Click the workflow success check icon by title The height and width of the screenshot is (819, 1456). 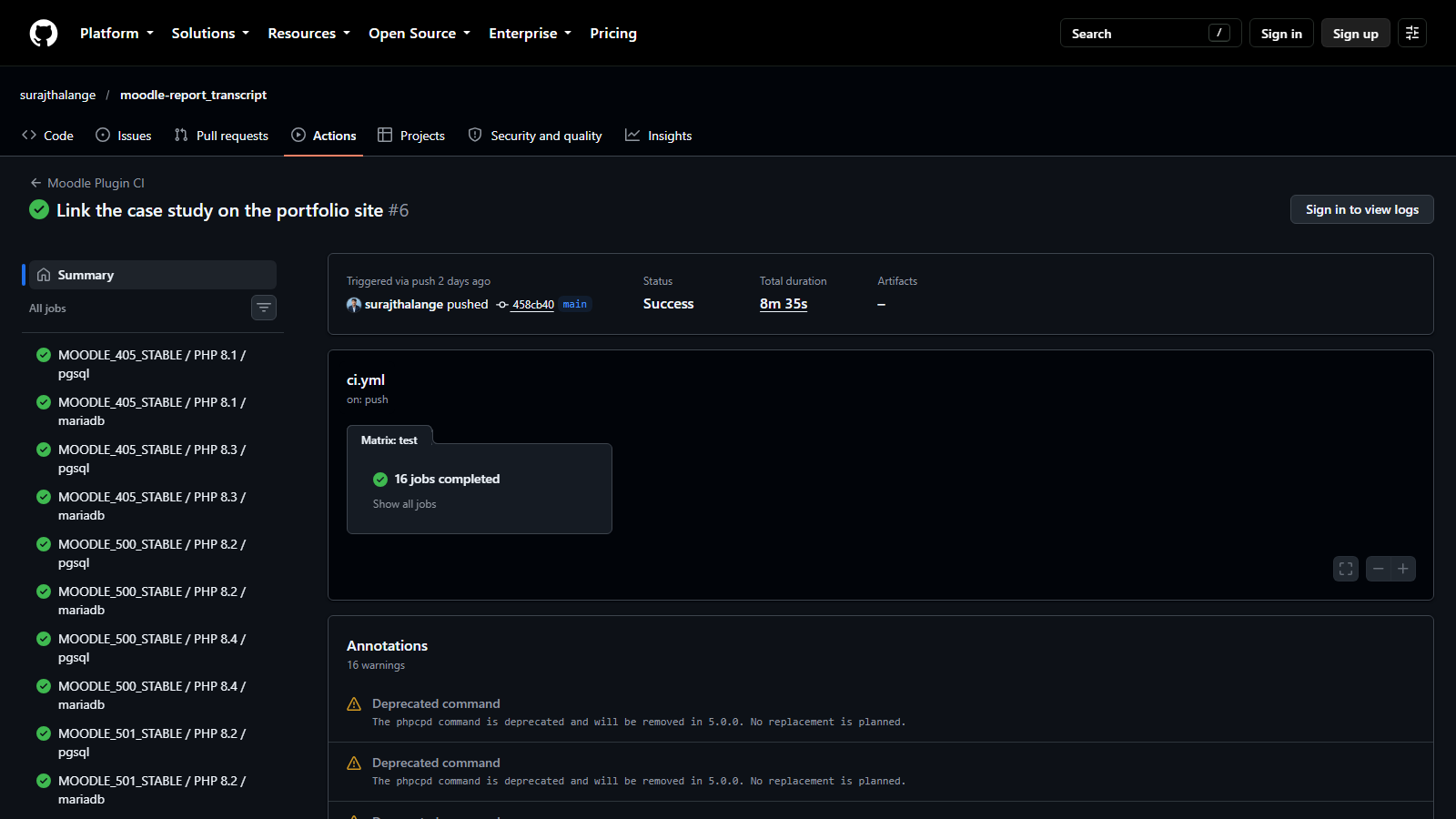(39, 210)
